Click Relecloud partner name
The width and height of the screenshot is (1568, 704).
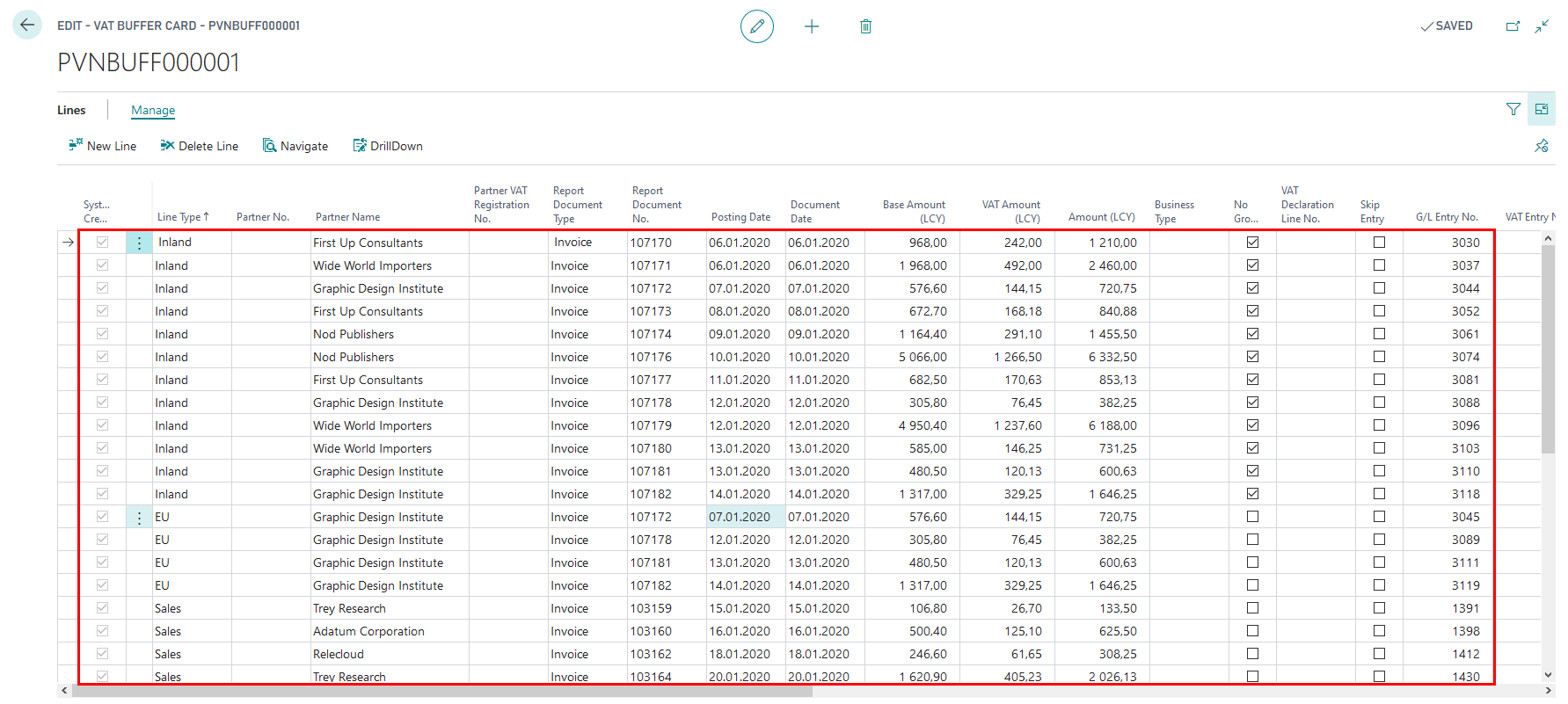tap(339, 654)
